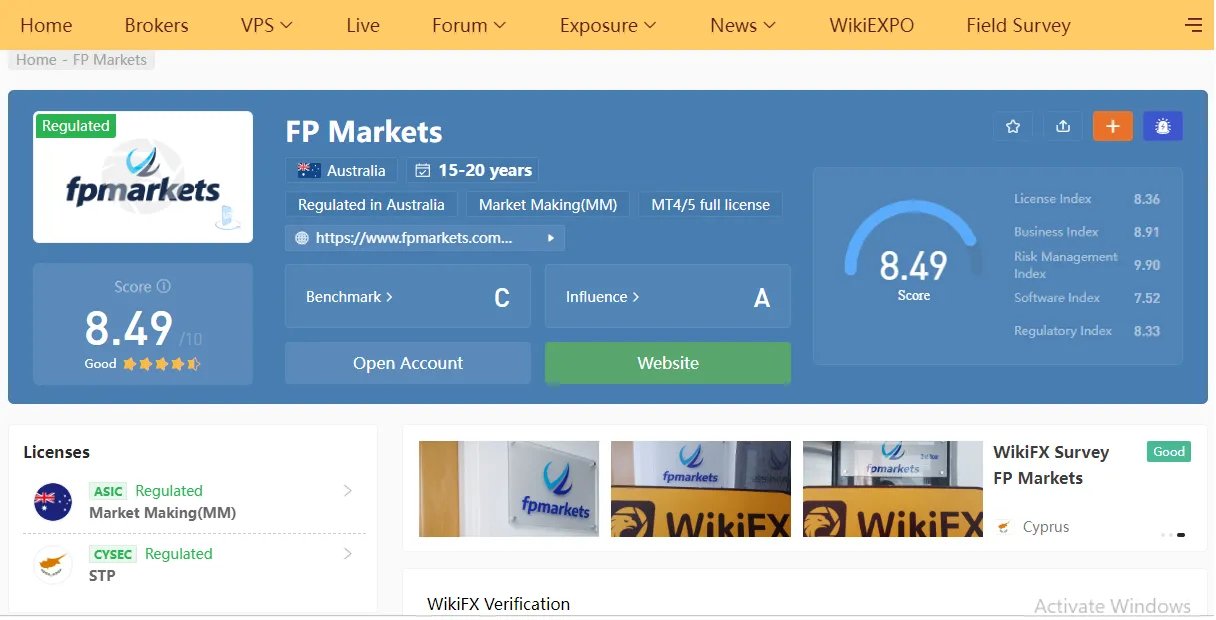Click the green Regulated badge
This screenshot has height=620, width=1216.
tap(76, 126)
